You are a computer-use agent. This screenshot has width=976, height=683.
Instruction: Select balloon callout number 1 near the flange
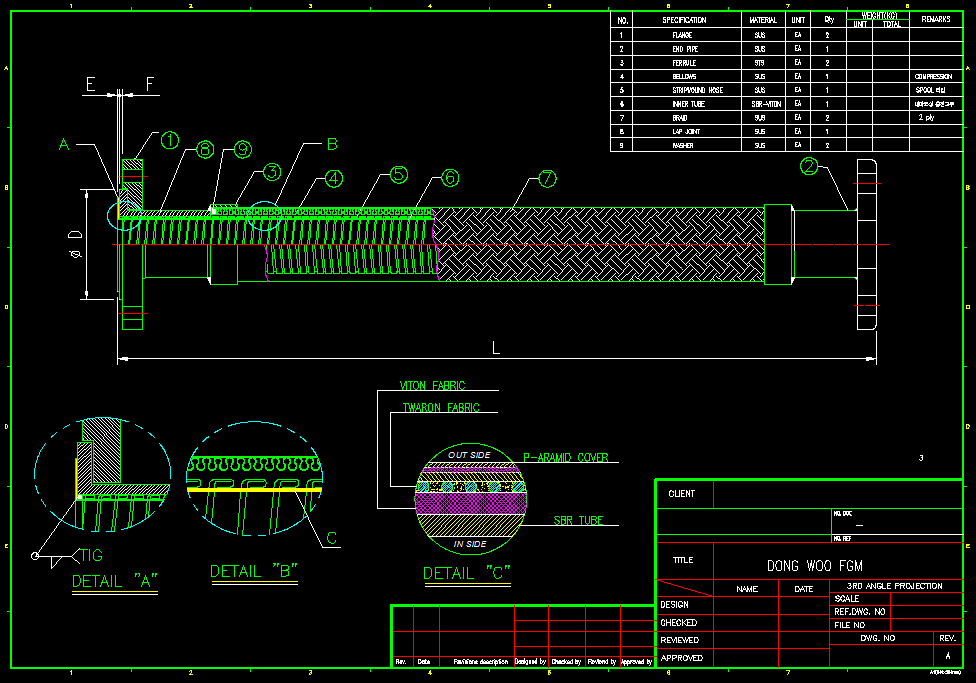point(170,140)
